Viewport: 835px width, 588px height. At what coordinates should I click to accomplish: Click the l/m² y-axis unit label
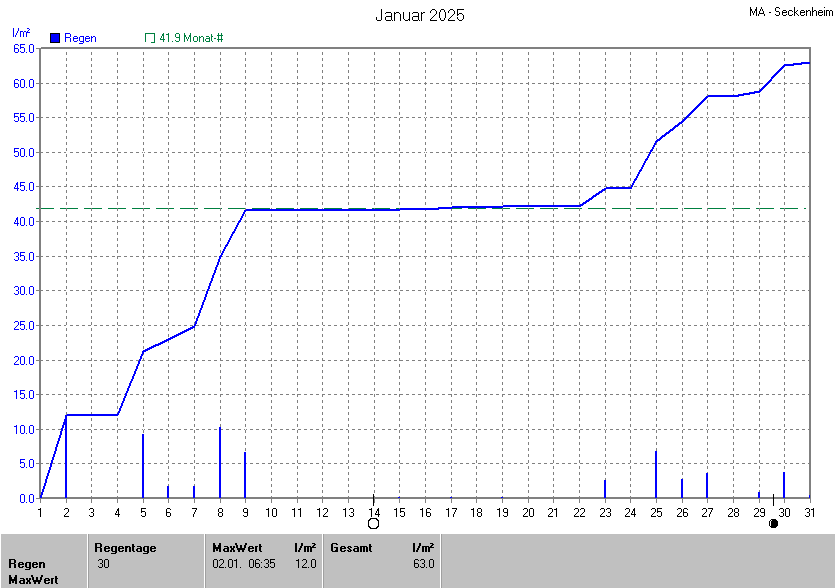[20, 33]
